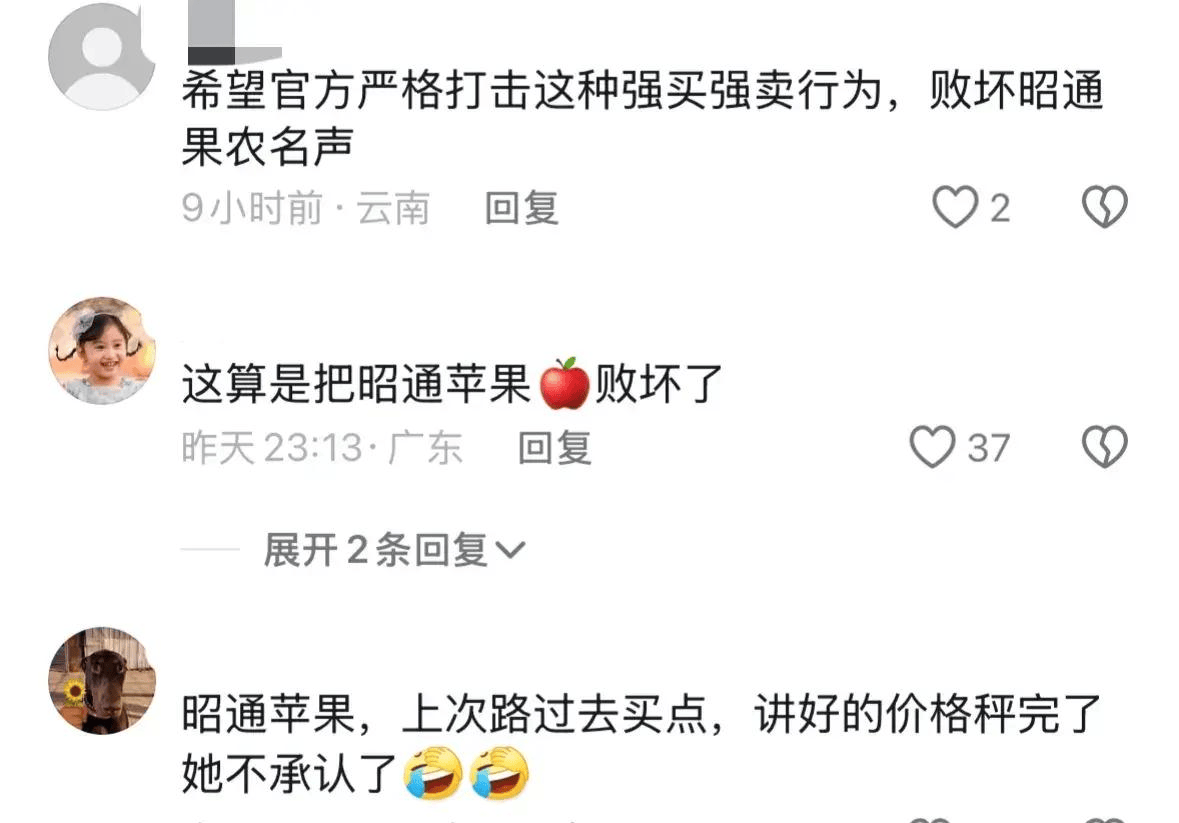
Task: Dislike the 昨天 23:13 广东 comment
Action: click(1105, 447)
